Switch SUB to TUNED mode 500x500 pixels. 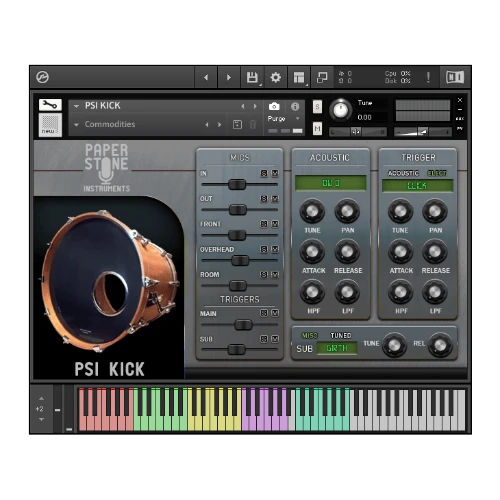point(341,335)
